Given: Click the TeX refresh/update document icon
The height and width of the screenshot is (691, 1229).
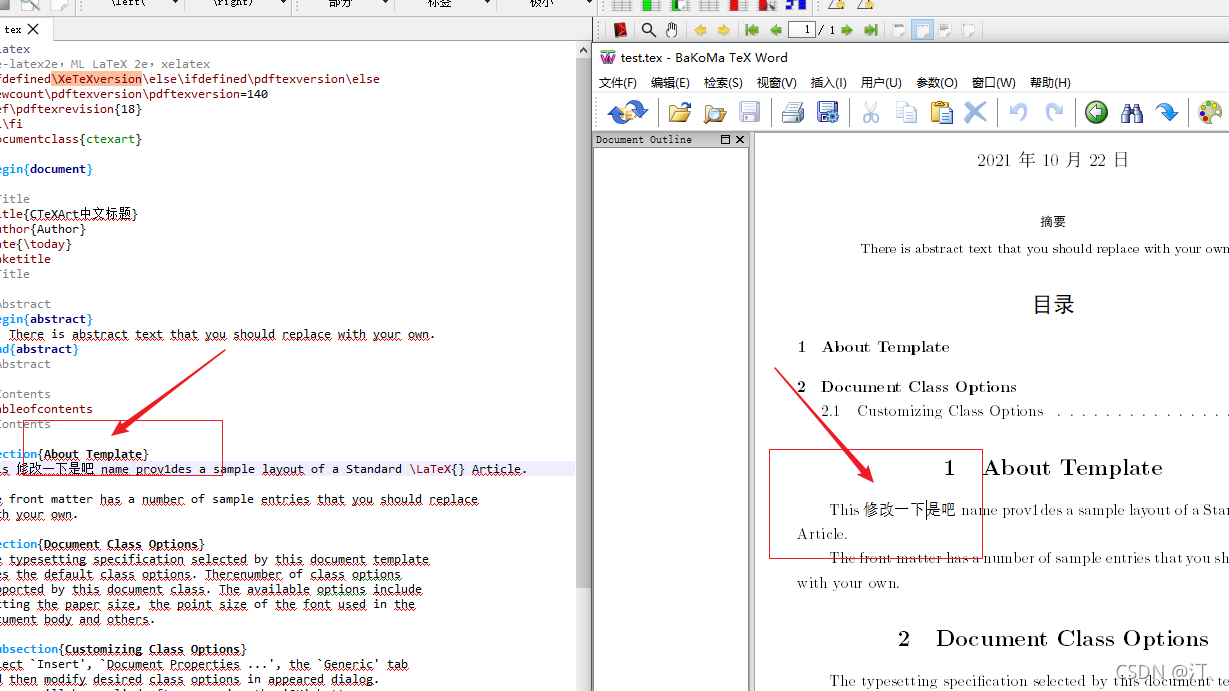Looking at the screenshot, I should 627,112.
